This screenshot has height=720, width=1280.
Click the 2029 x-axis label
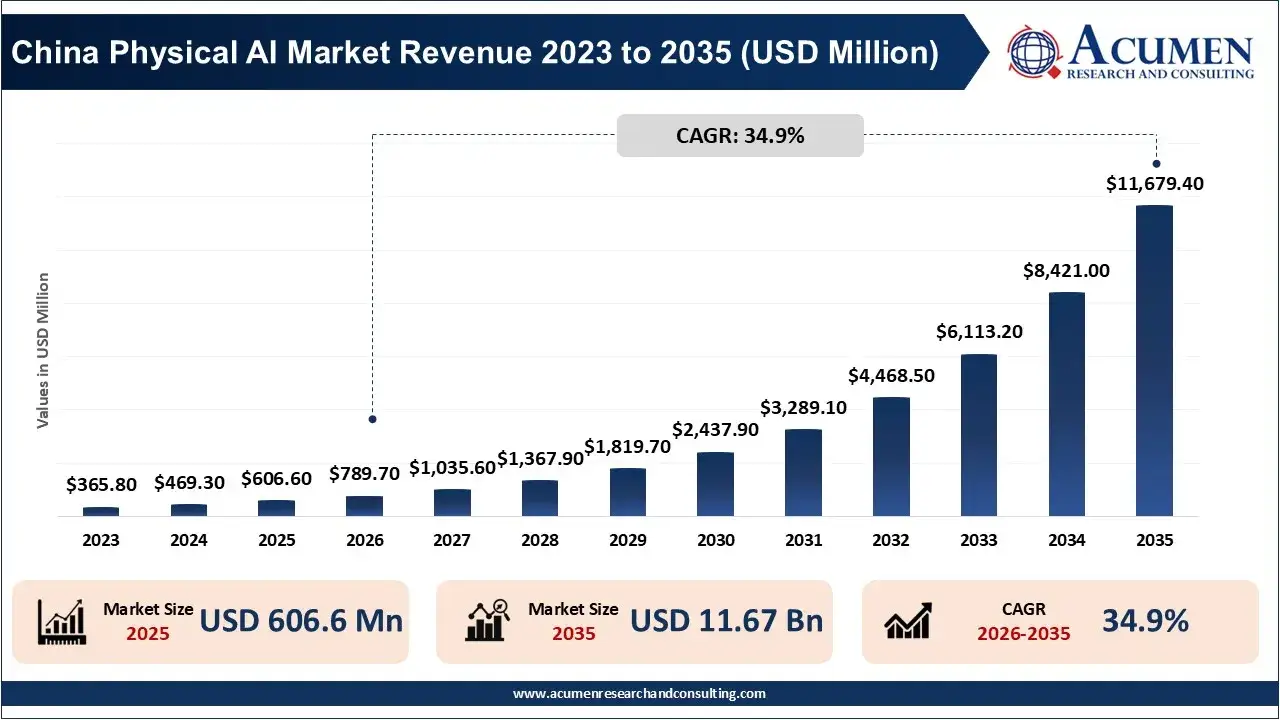(628, 540)
